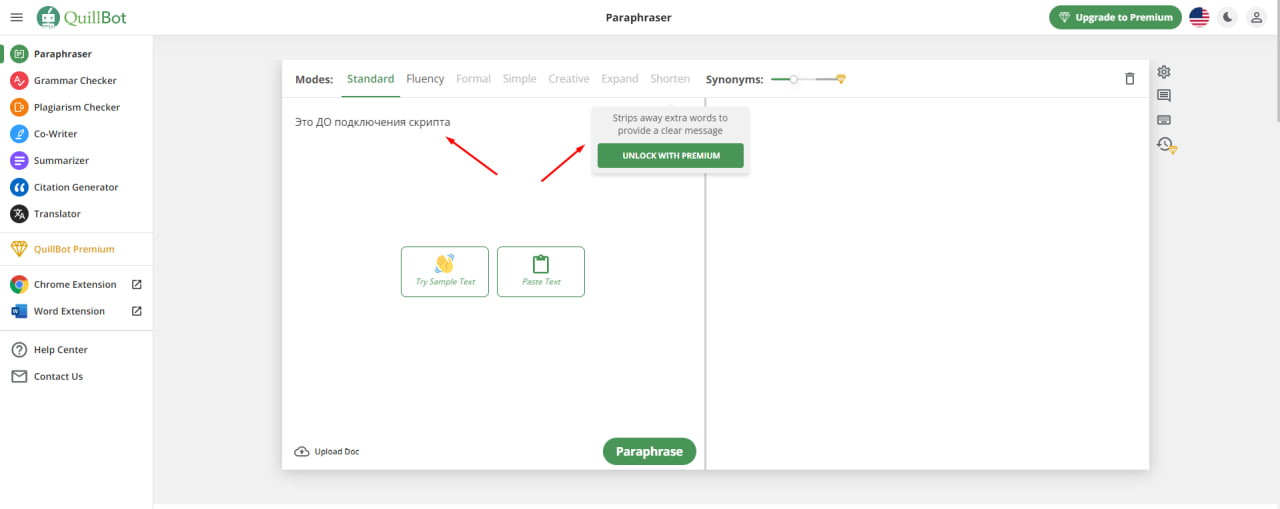This screenshot has width=1280, height=509.
Task: Click external link icon beside Word Extension
Action: tap(137, 311)
